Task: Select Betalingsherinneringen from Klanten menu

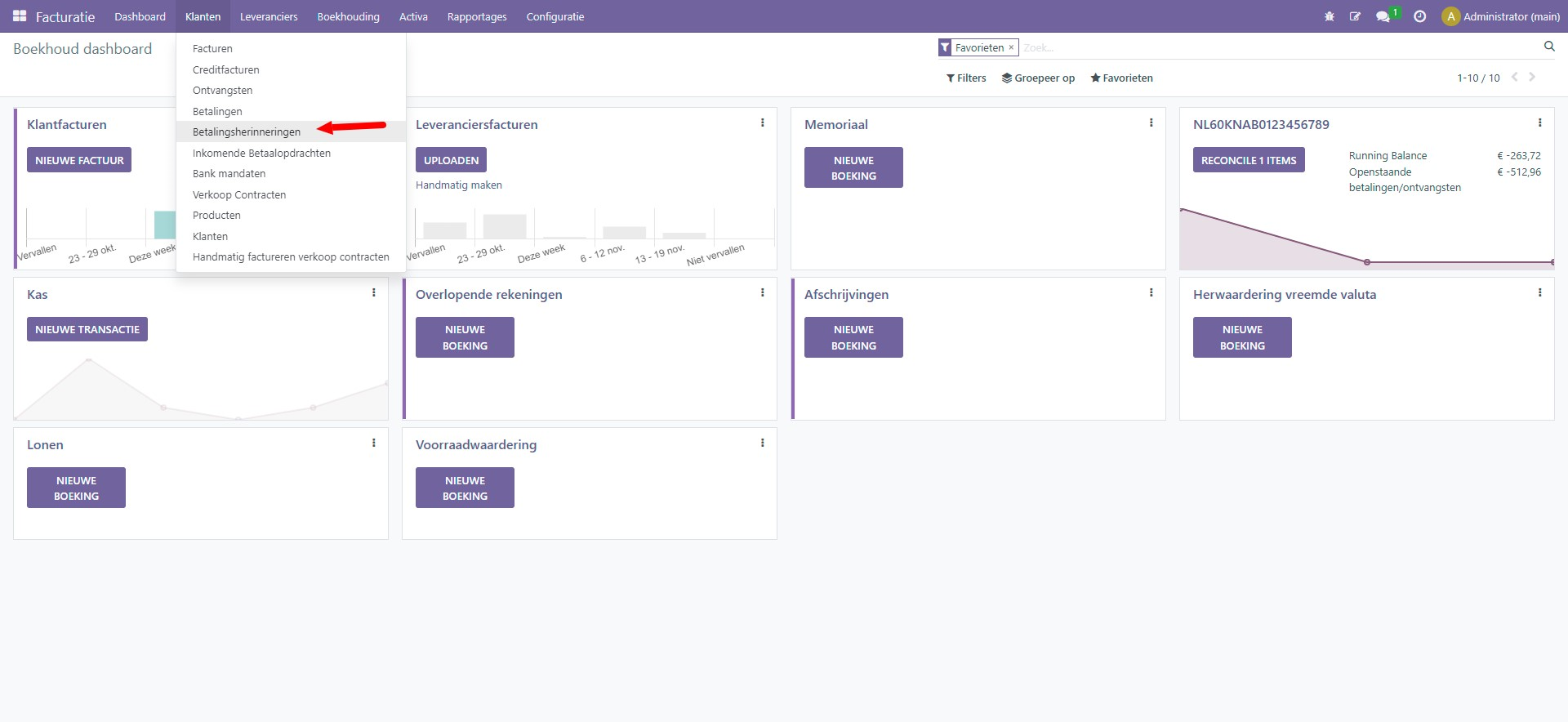Action: tap(247, 132)
